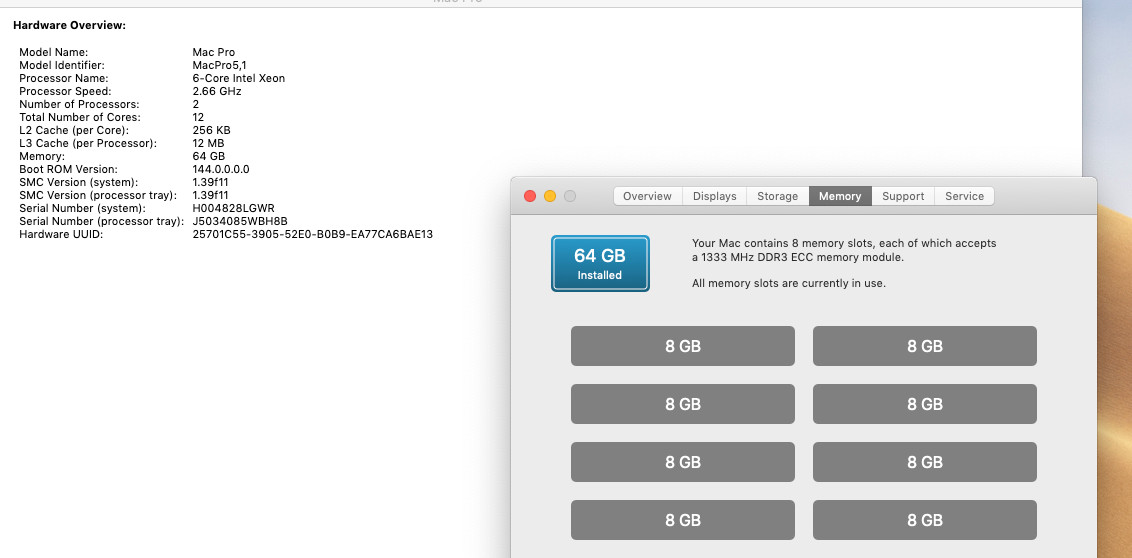Image resolution: width=1132 pixels, height=558 pixels.
Task: Click the Memory tab
Action: [x=840, y=196]
